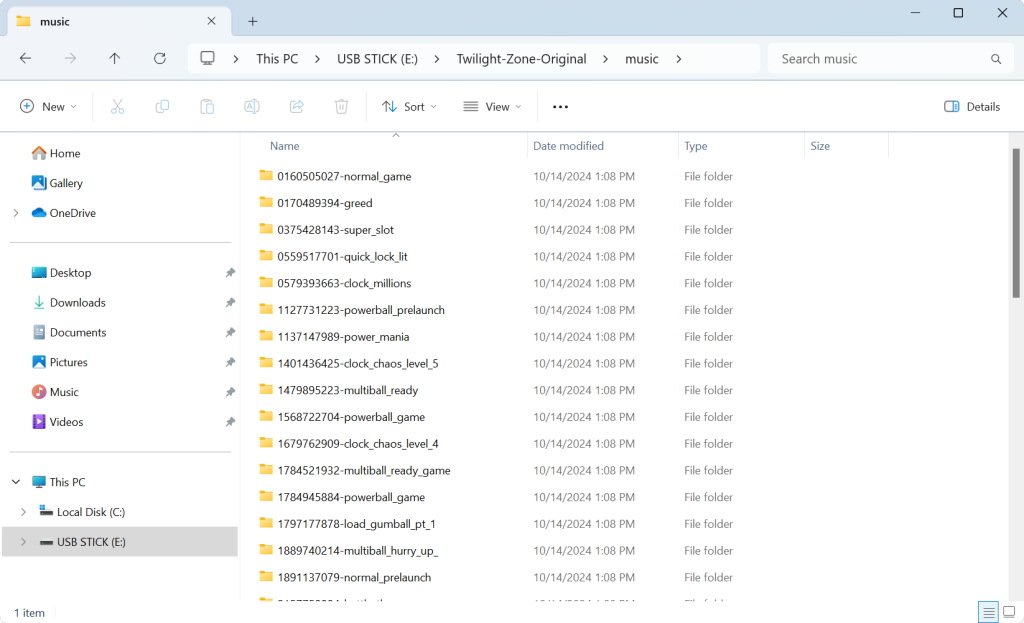1024x623 pixels.
Task: Unpin Desktop using its pin icon
Action: point(230,273)
